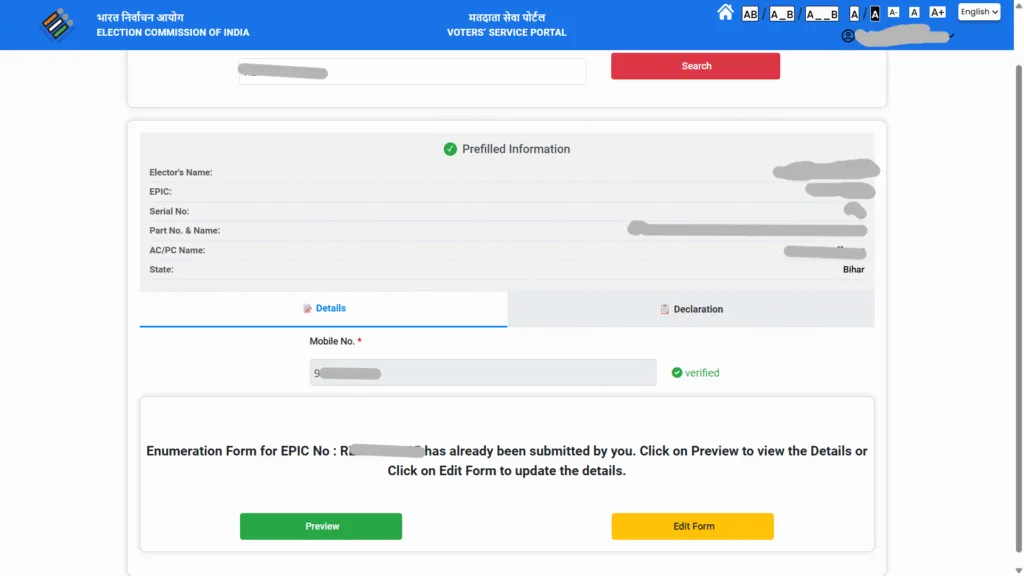Click the 'AC/PC Name:' label
Viewport: 1024px width, 576px height.
tap(177, 250)
